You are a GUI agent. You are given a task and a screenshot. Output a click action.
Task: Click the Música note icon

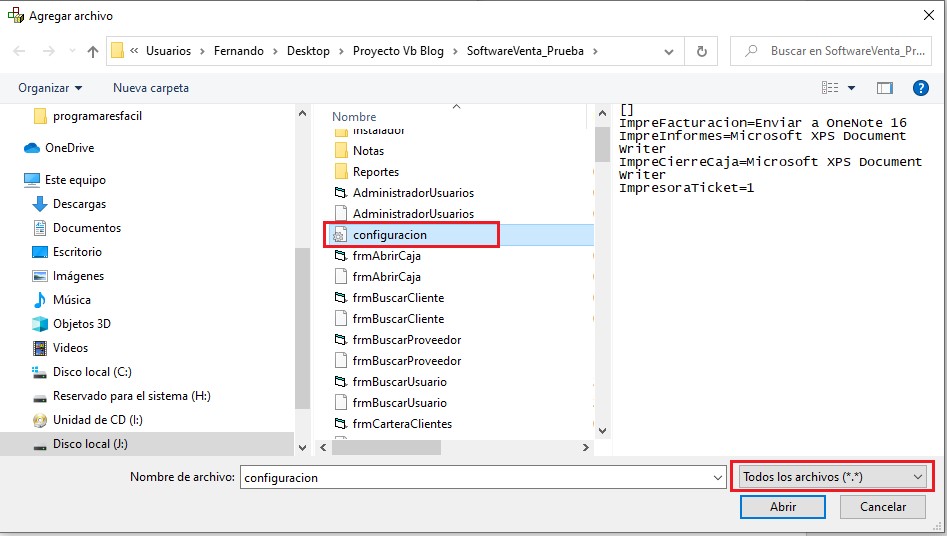tap(40, 300)
